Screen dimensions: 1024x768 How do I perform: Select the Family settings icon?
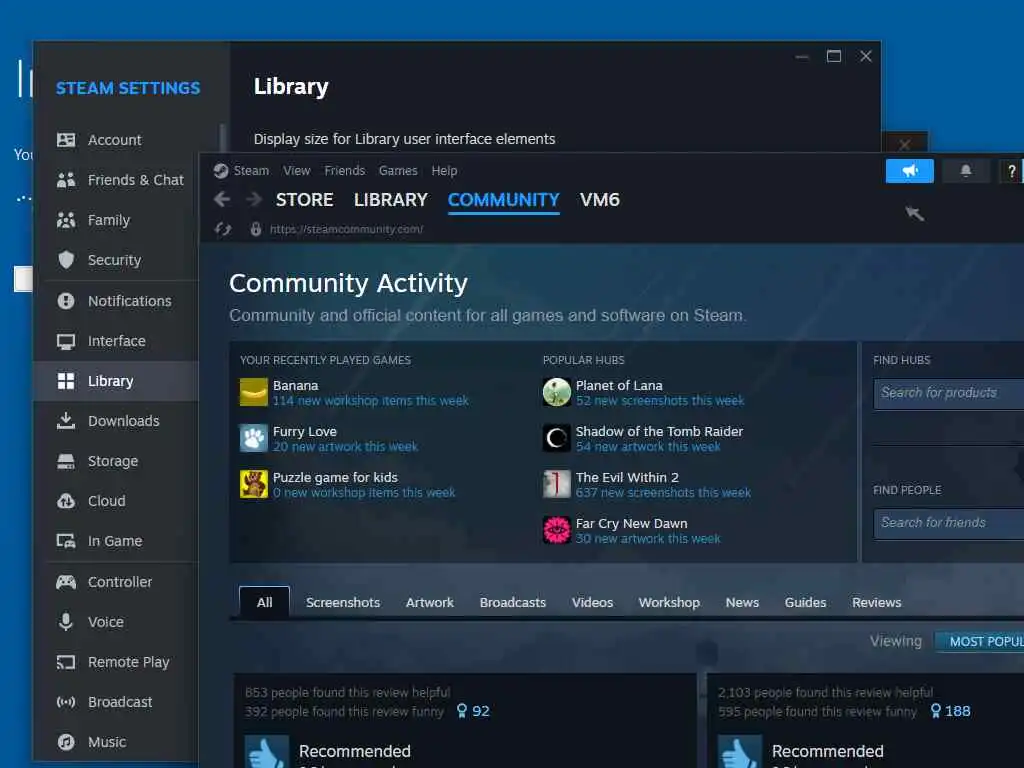pyautogui.click(x=66, y=220)
